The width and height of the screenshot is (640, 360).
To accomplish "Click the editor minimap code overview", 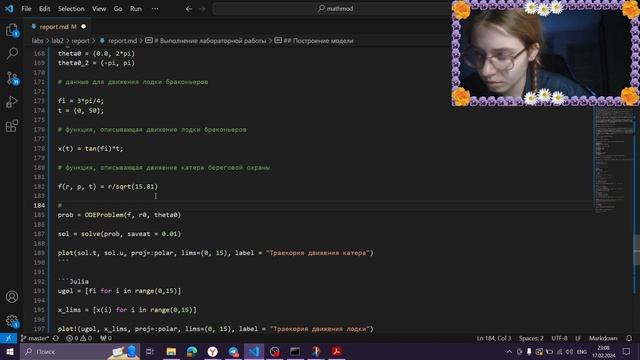I will pos(612,159).
